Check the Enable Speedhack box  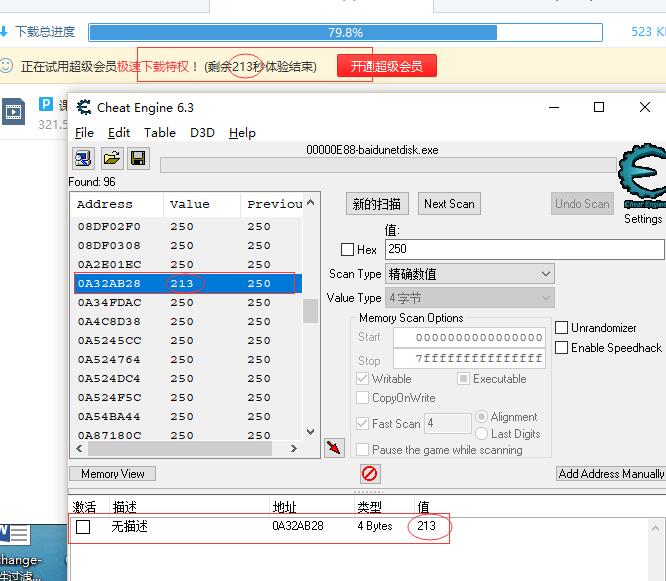[x=562, y=348]
